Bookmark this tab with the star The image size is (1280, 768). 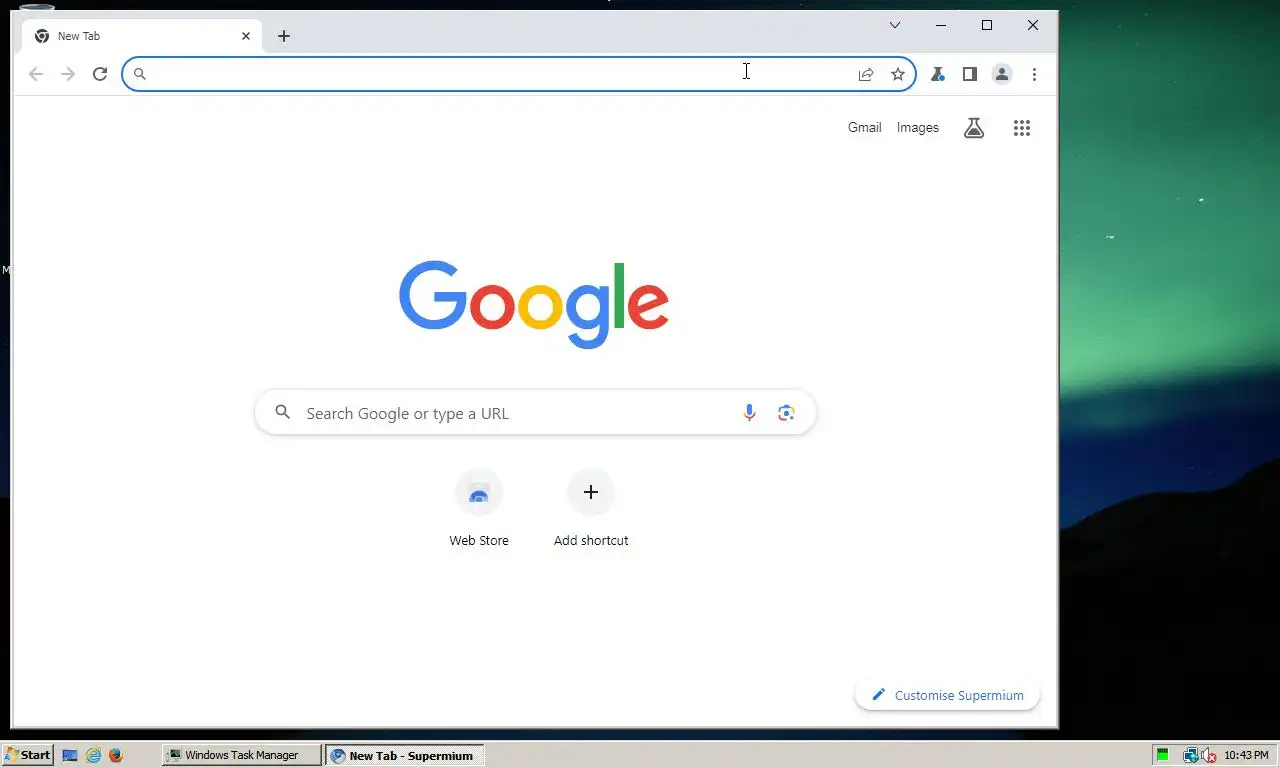[898, 74]
